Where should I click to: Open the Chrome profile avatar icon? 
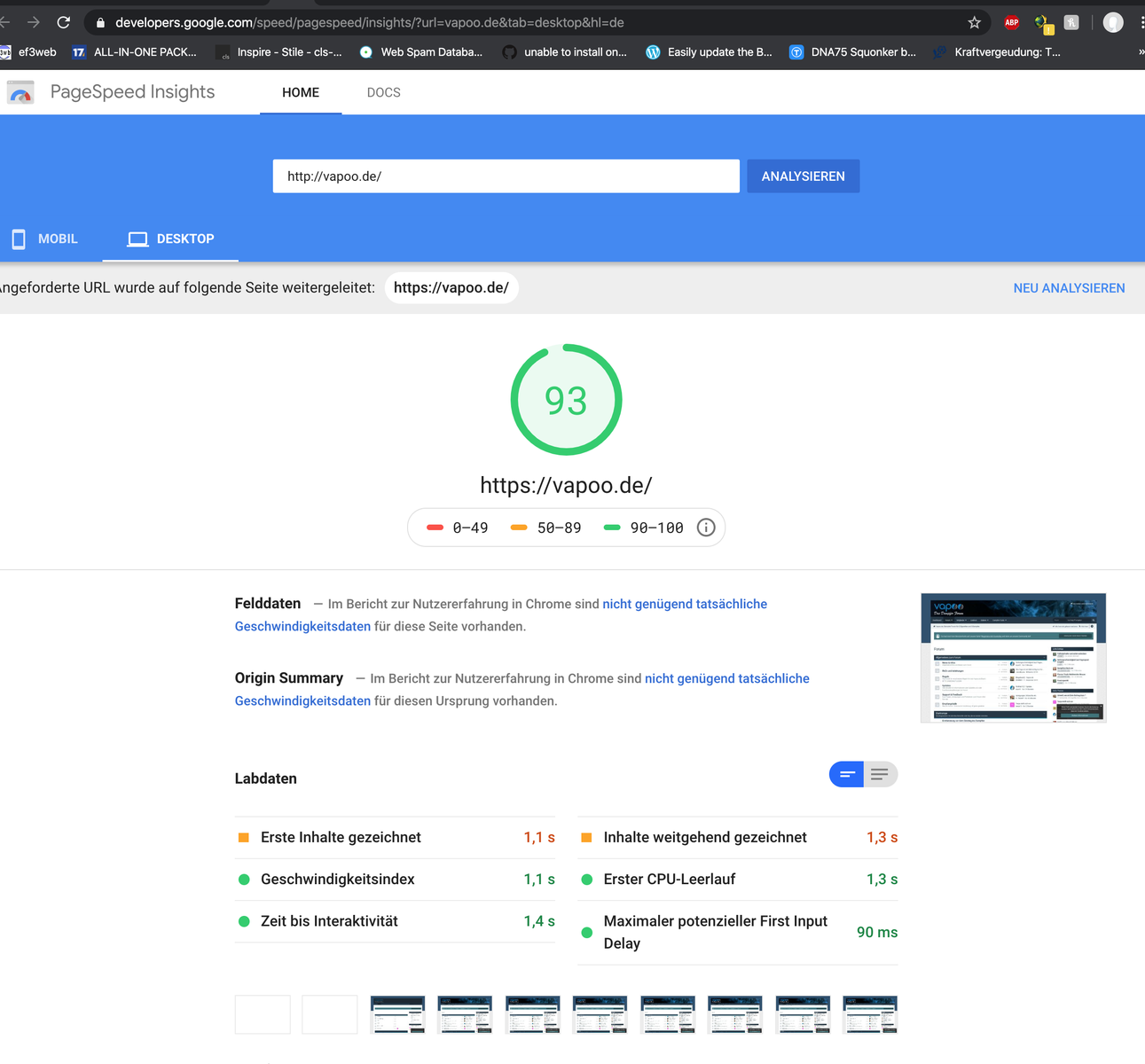pos(1113,22)
